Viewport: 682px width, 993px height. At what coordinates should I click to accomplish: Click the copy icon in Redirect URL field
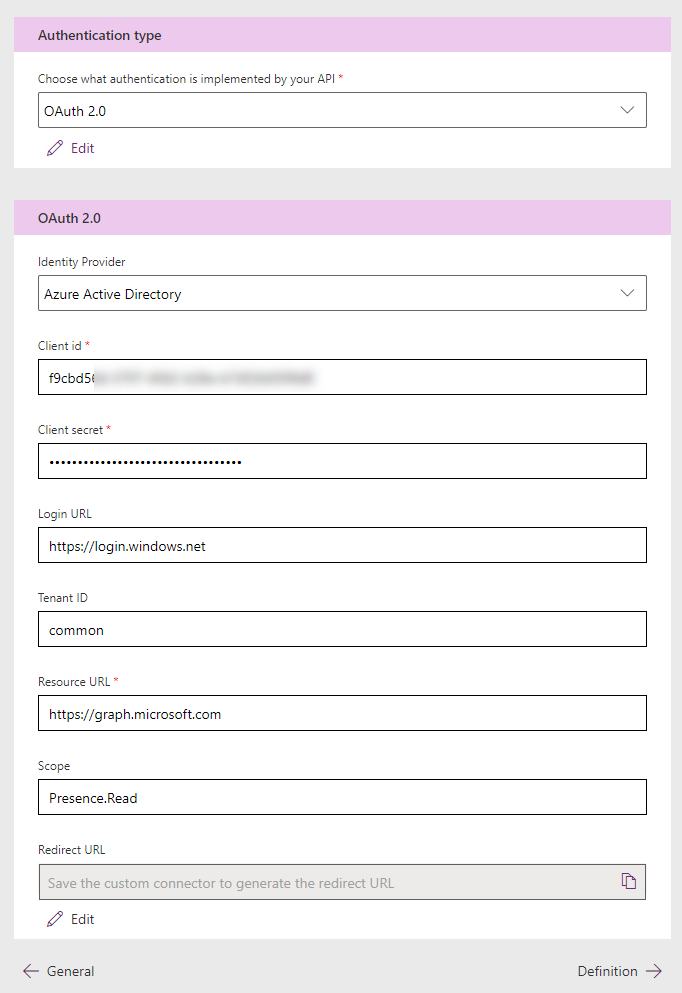click(x=628, y=881)
